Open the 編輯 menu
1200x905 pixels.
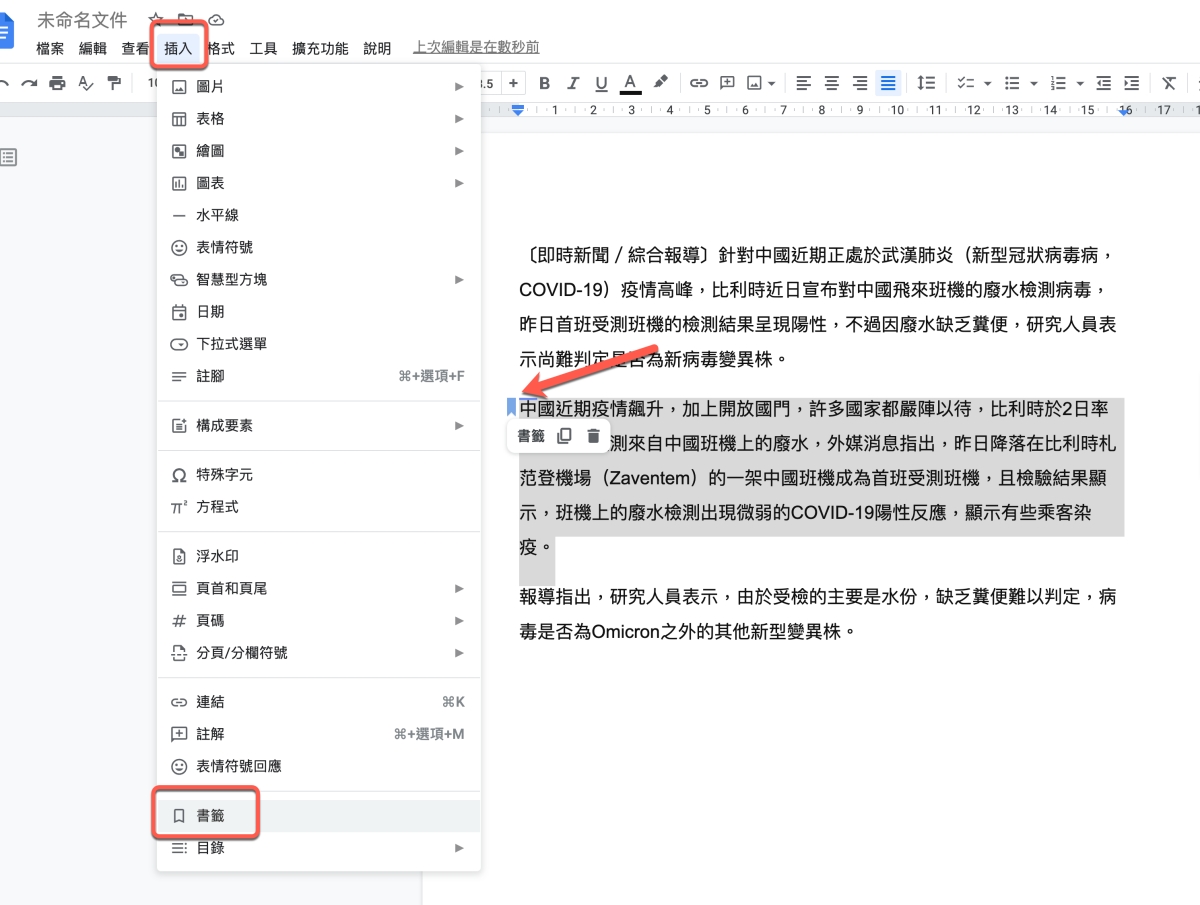click(x=93, y=48)
